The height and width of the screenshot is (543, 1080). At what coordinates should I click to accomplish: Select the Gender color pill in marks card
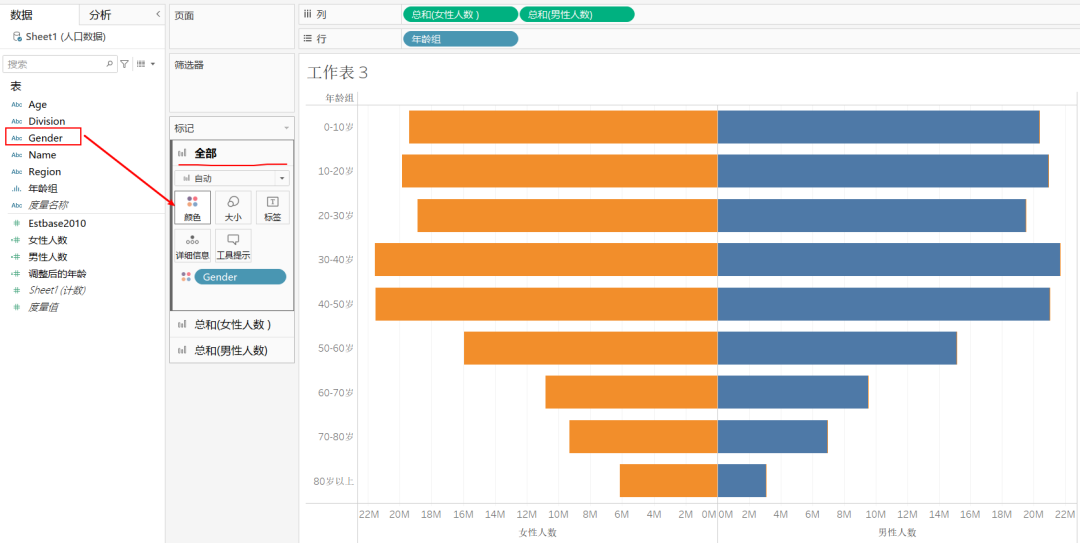[240, 277]
